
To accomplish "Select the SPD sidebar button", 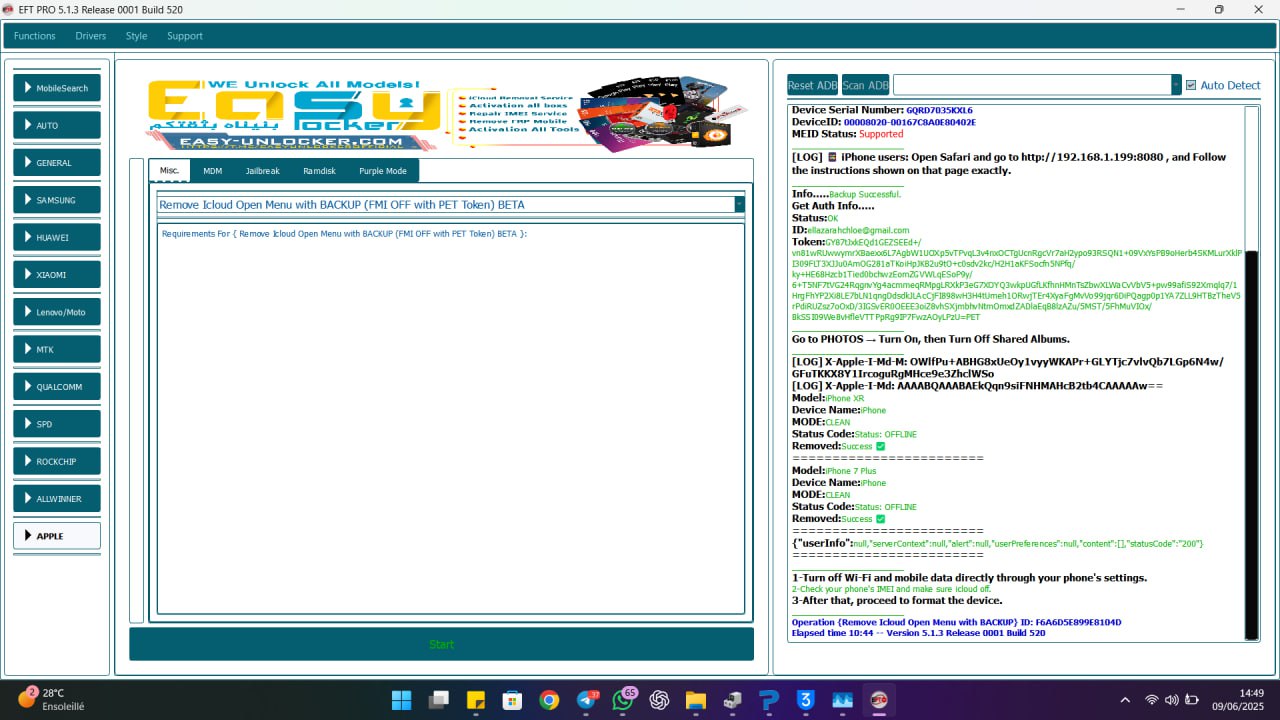I will (x=57, y=424).
